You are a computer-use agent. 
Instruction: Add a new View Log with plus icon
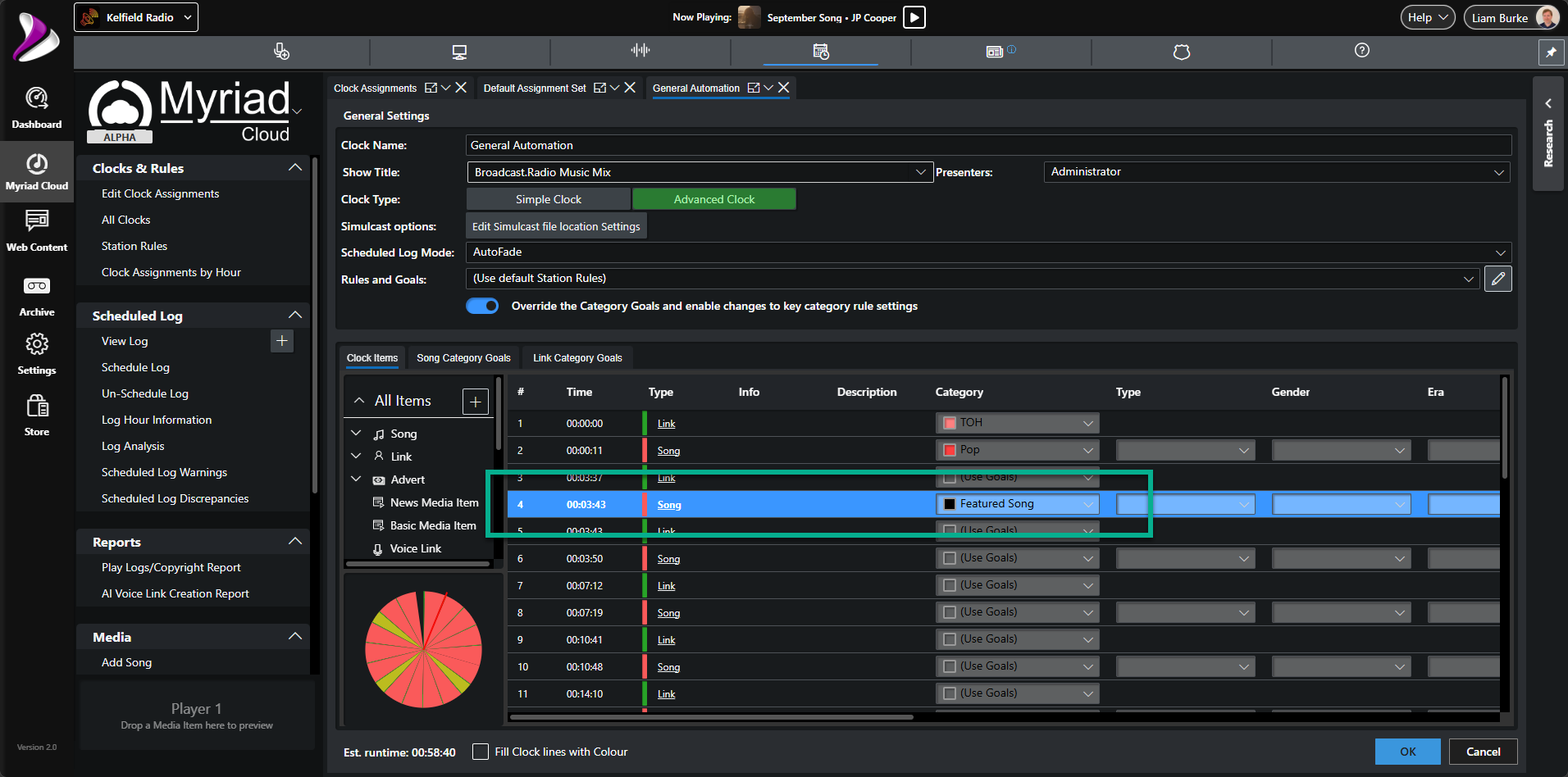[282, 341]
